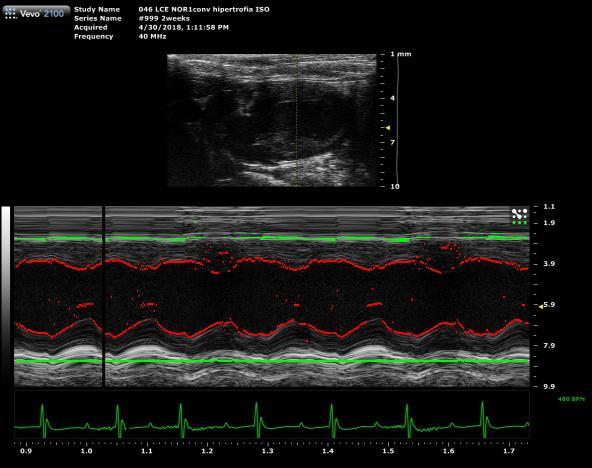This screenshot has width=592, height=468.
Task: Click acquisition date '4/30/2018, 1:11:58 PM'
Action: 183,28
